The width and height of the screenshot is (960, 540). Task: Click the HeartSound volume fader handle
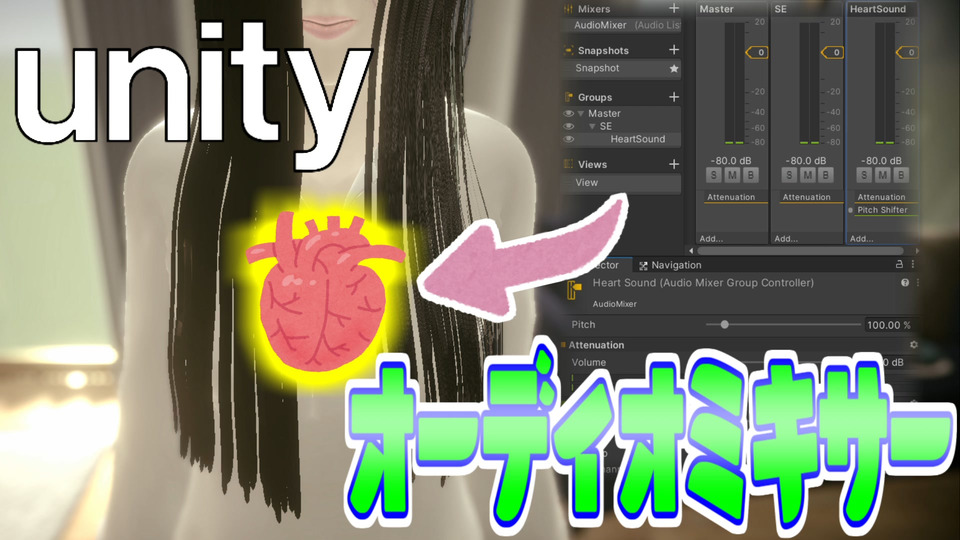pyautogui.click(x=907, y=53)
